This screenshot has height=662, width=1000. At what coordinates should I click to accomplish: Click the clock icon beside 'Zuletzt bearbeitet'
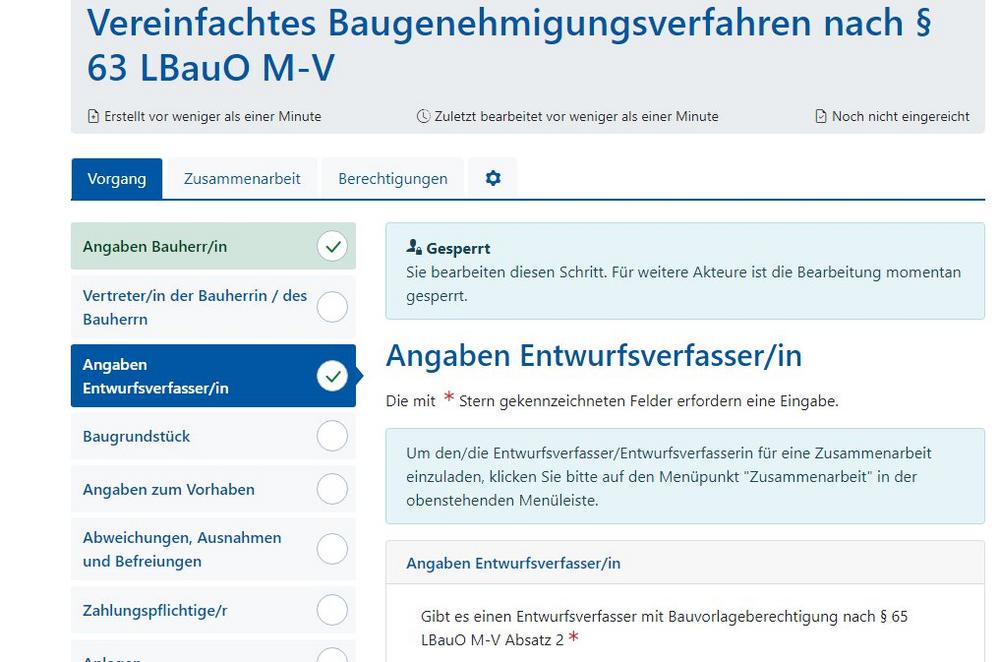pyautogui.click(x=423, y=116)
